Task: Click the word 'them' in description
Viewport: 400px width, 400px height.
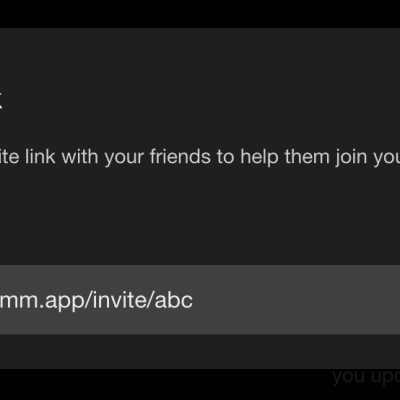Action: 307,156
